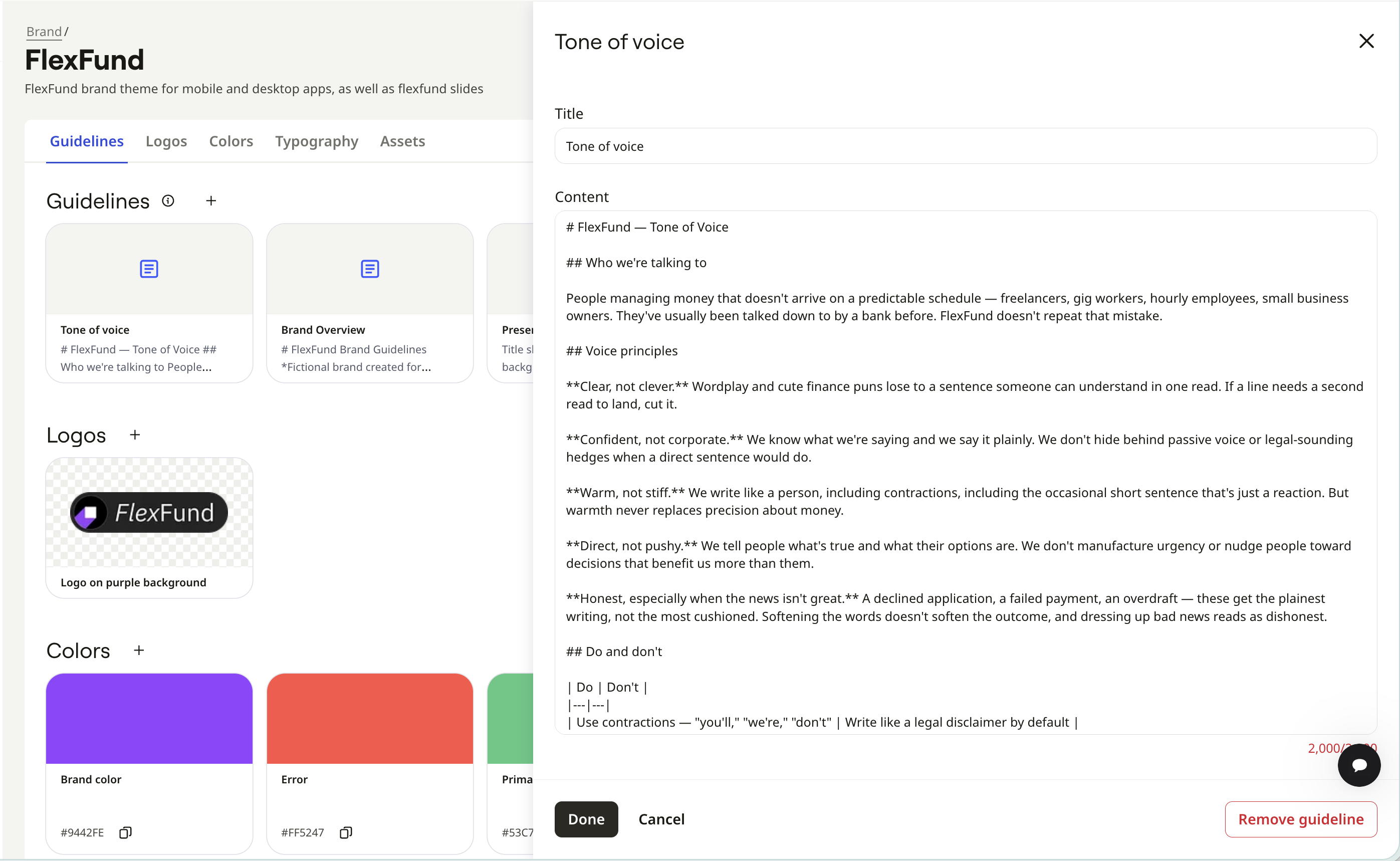Click the '#FF5247' hex value text
This screenshot has height=861, width=1400.
[302, 832]
